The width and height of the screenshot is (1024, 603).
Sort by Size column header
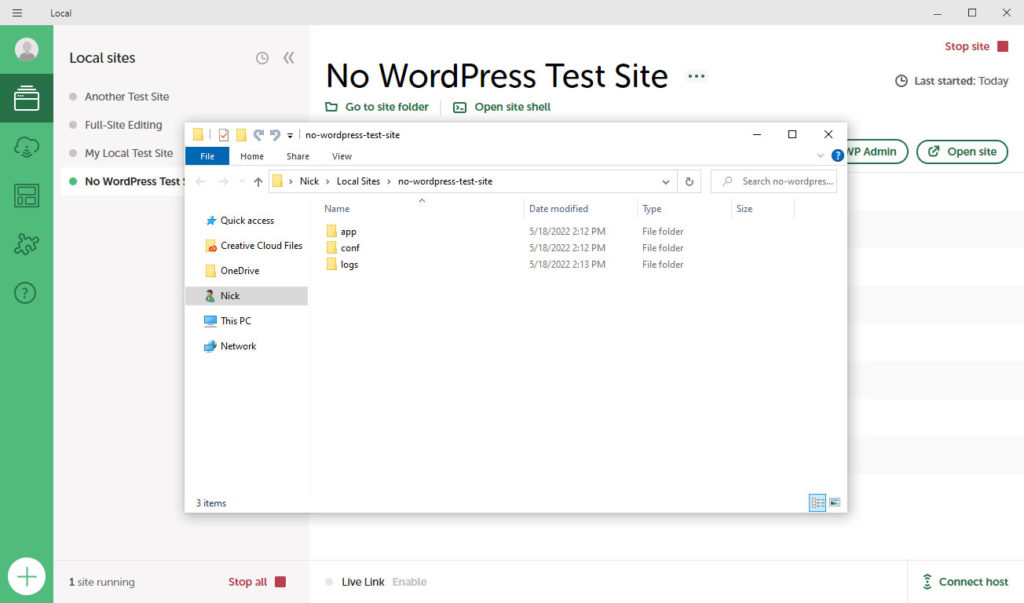pyautogui.click(x=744, y=208)
